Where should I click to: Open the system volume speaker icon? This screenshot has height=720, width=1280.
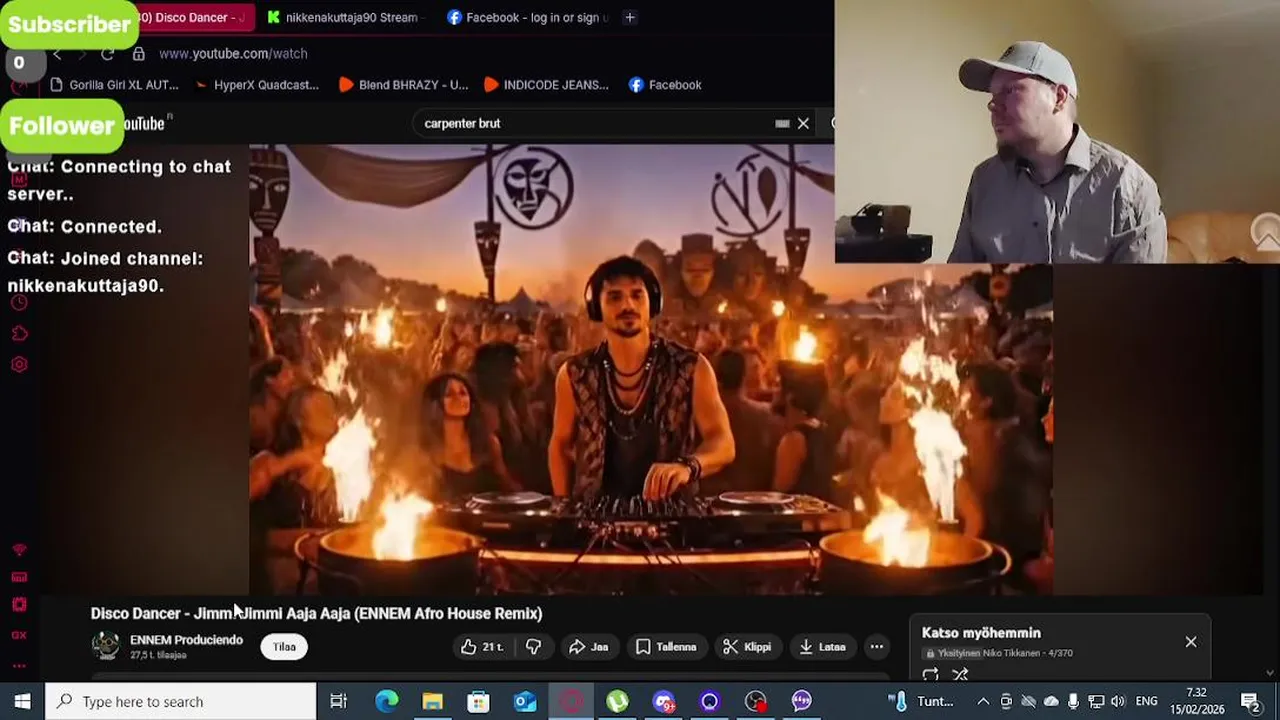click(1118, 701)
